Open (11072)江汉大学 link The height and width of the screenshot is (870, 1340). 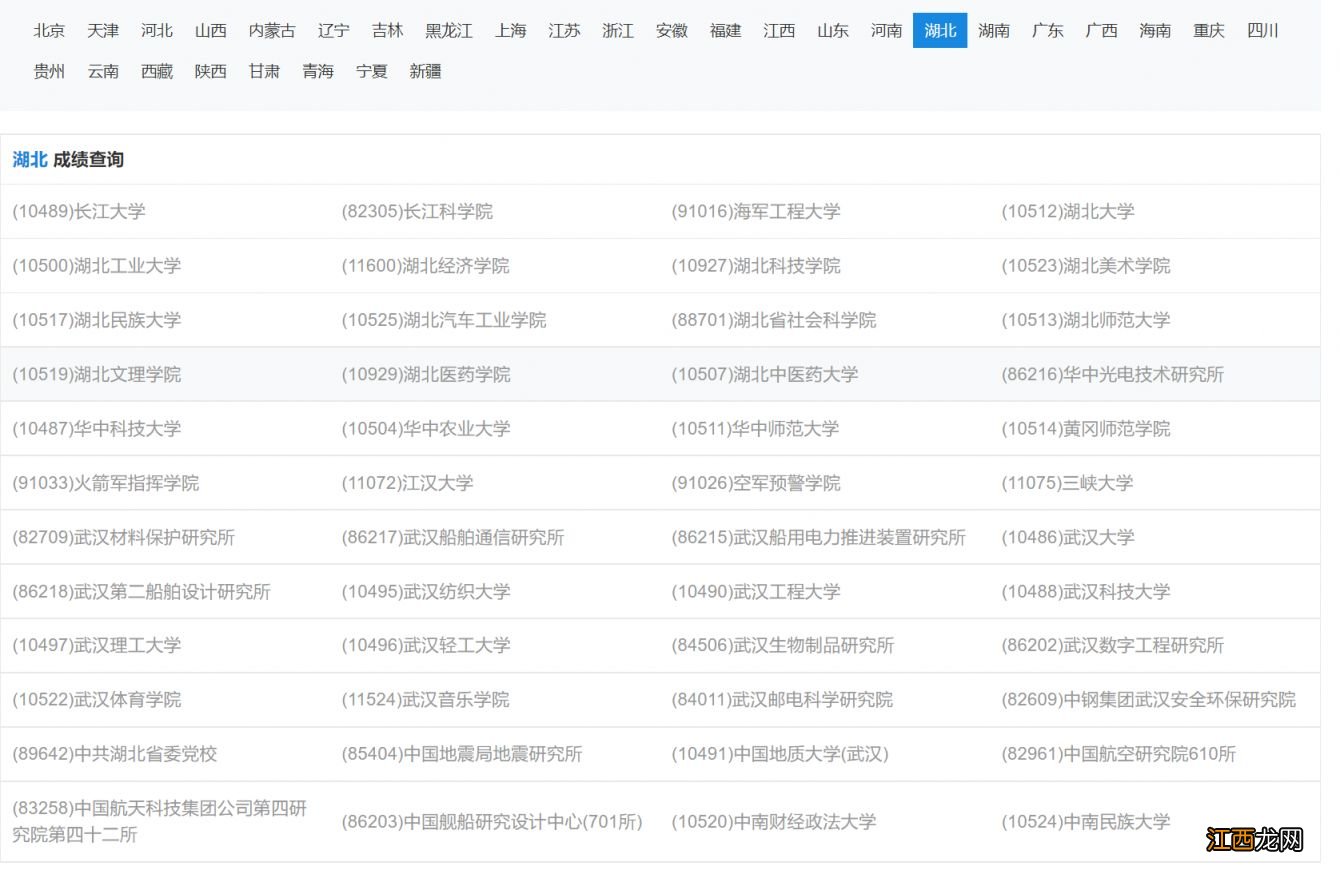408,483
